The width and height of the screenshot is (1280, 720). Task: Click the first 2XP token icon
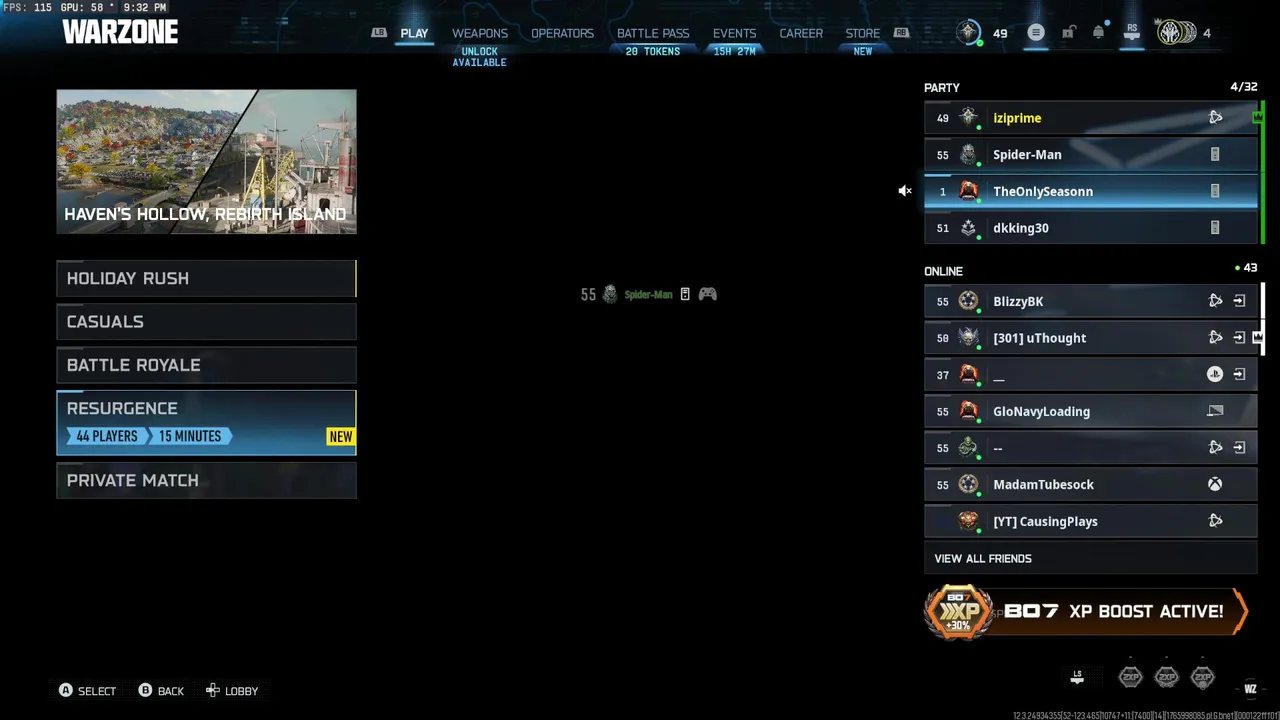coord(1130,677)
